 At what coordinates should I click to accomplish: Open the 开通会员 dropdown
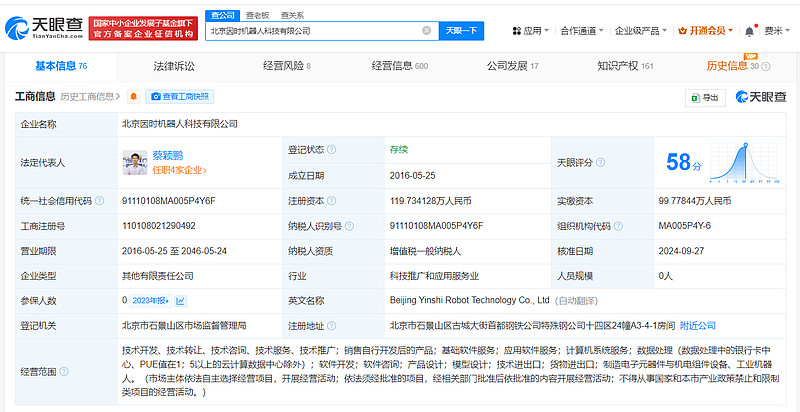click(x=706, y=31)
